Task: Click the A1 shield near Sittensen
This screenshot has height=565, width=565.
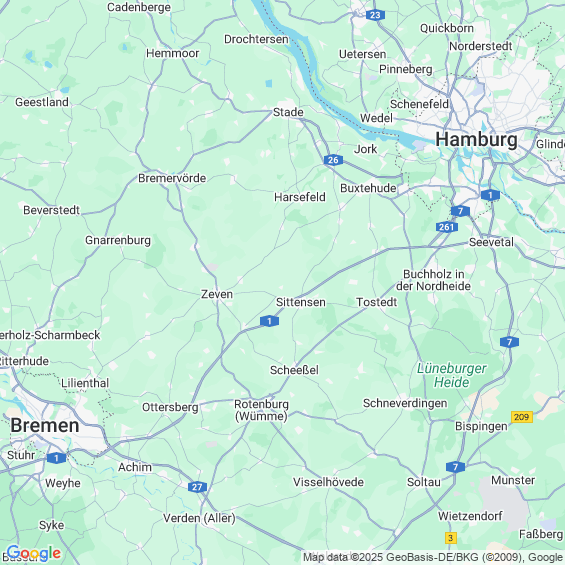Action: (x=269, y=321)
